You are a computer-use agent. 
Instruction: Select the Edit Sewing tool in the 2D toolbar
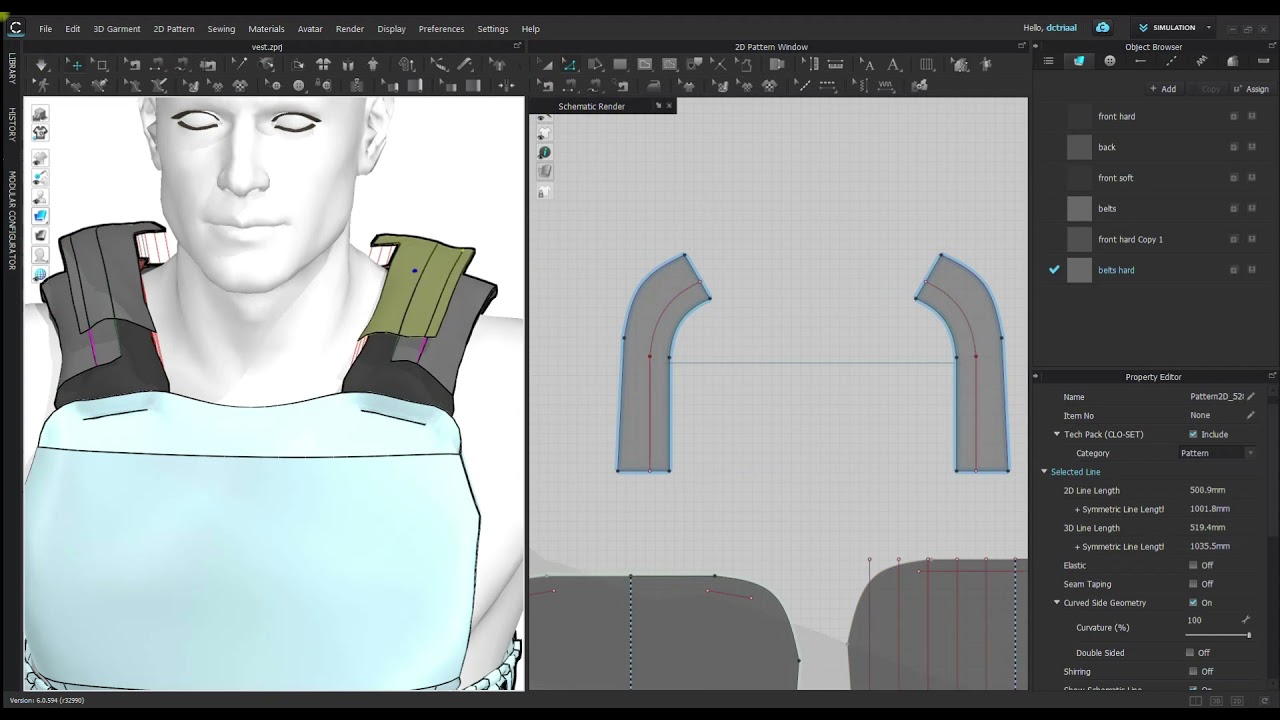[545, 85]
